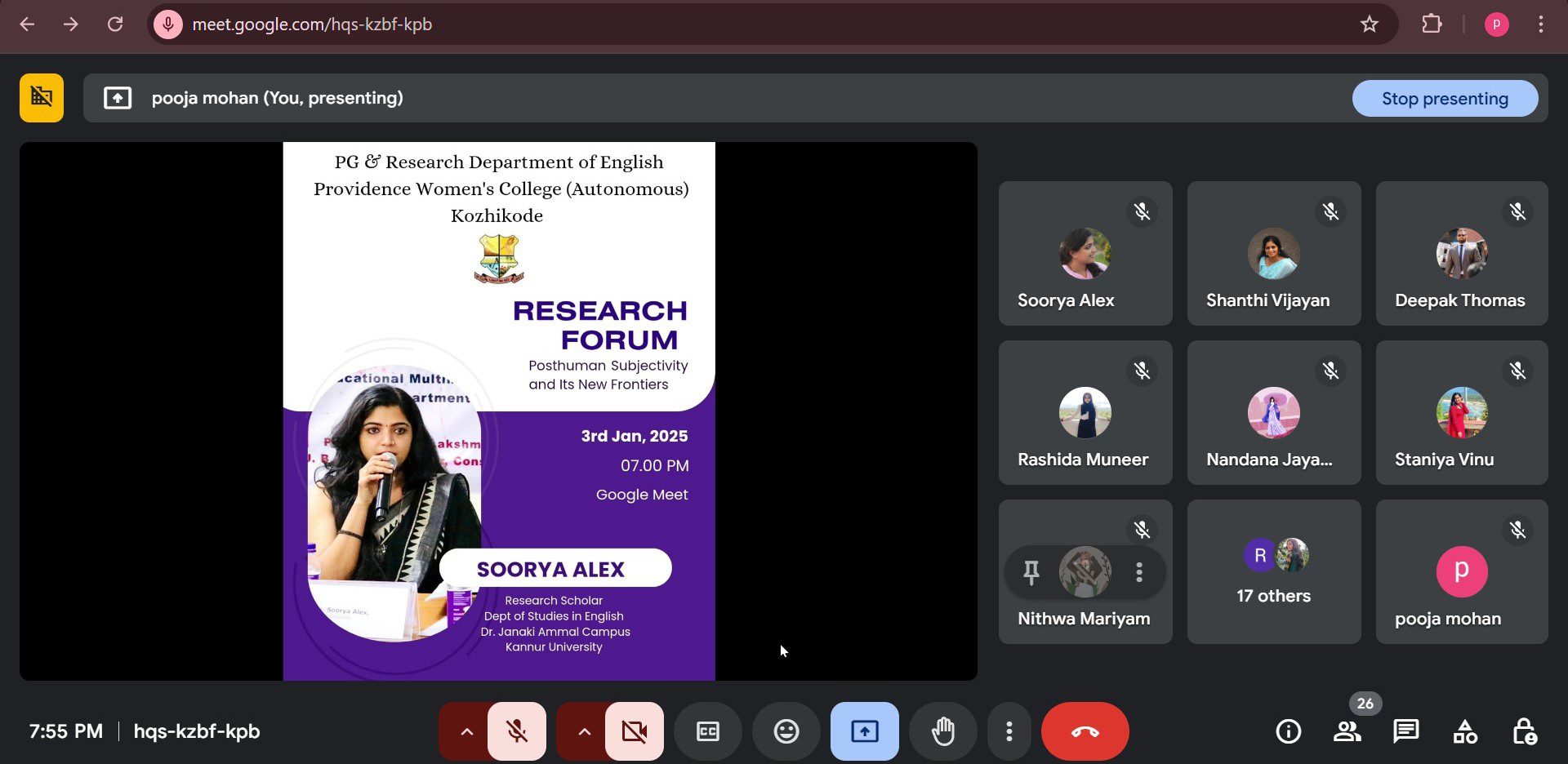Open the 17 others participants tile

[x=1273, y=571]
